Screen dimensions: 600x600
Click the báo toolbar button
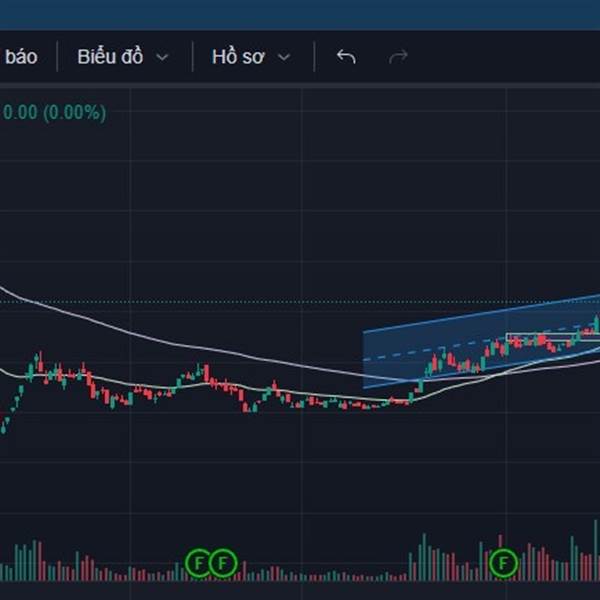(21, 57)
